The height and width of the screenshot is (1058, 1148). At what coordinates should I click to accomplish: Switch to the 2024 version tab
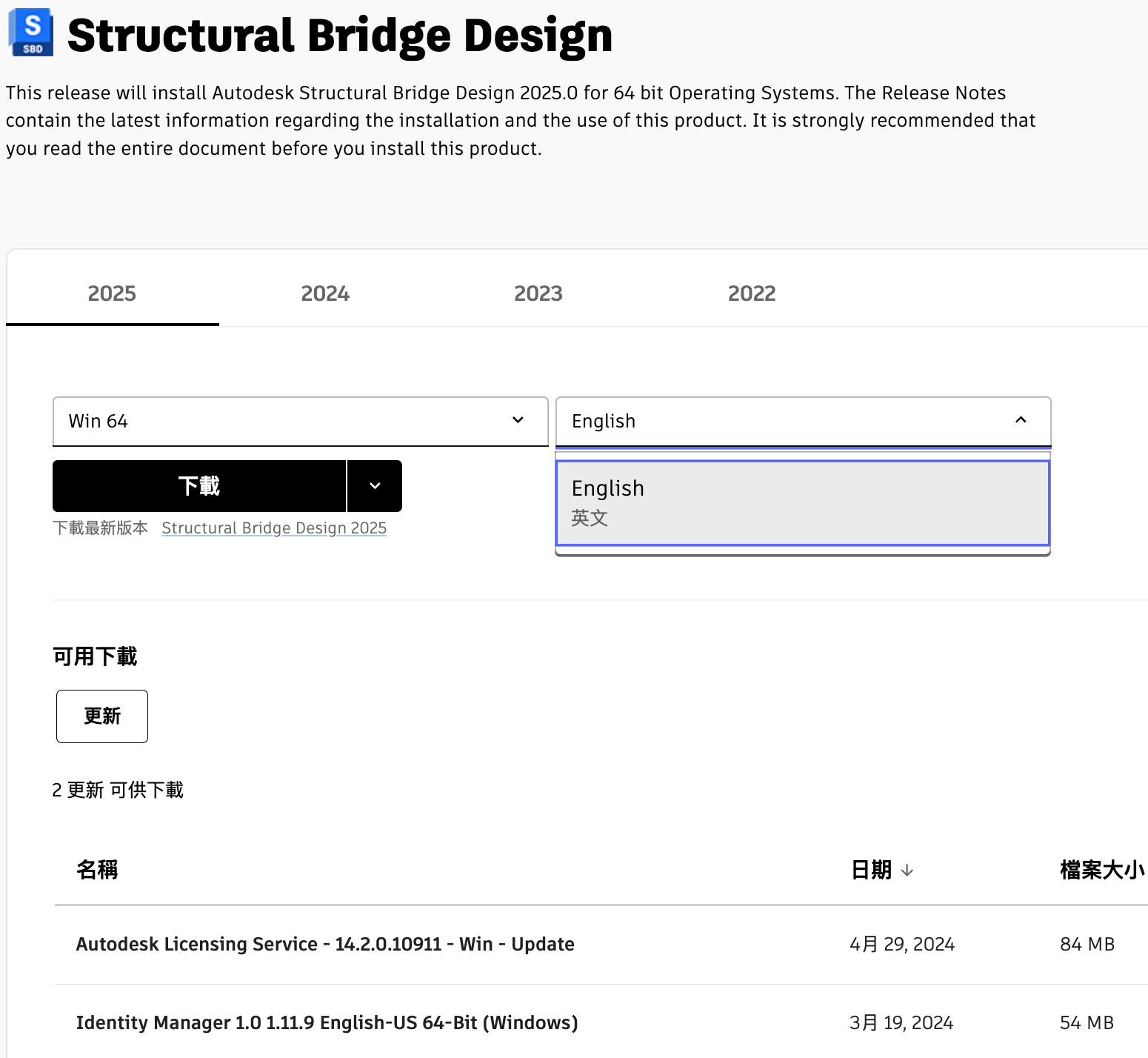(x=324, y=293)
